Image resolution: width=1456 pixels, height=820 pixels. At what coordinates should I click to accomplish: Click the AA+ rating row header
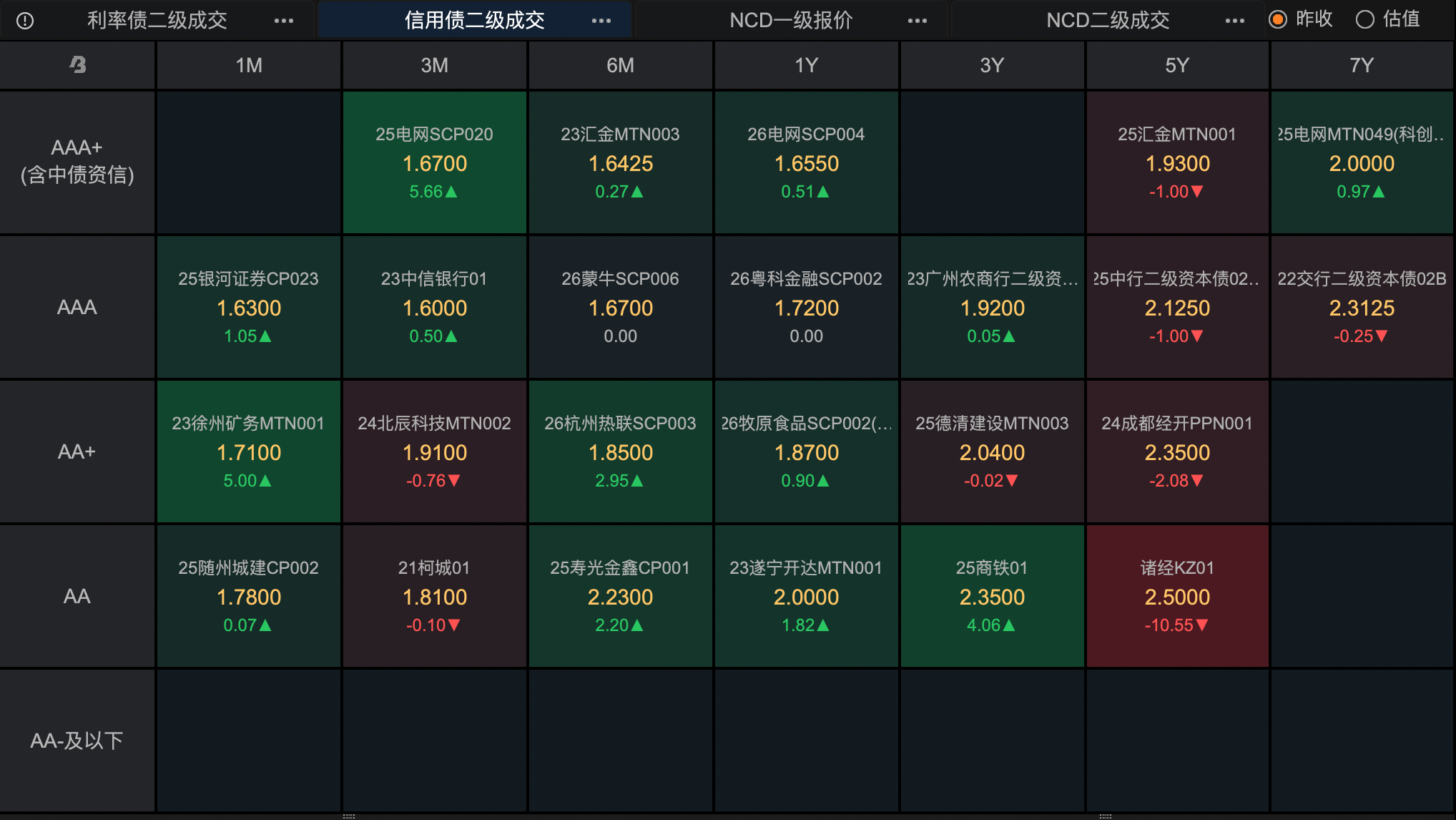coord(77,452)
